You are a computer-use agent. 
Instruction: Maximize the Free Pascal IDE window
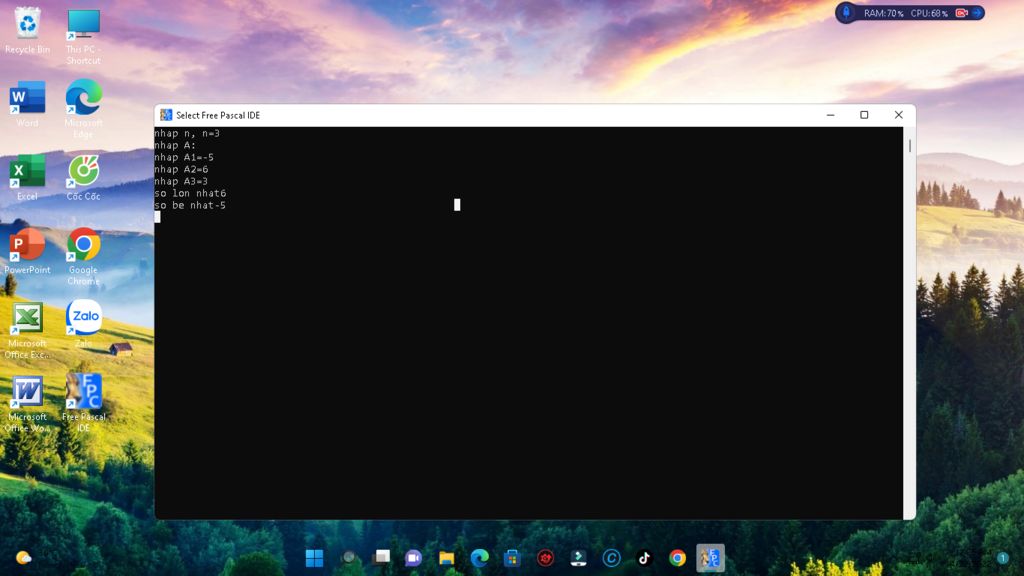864,115
